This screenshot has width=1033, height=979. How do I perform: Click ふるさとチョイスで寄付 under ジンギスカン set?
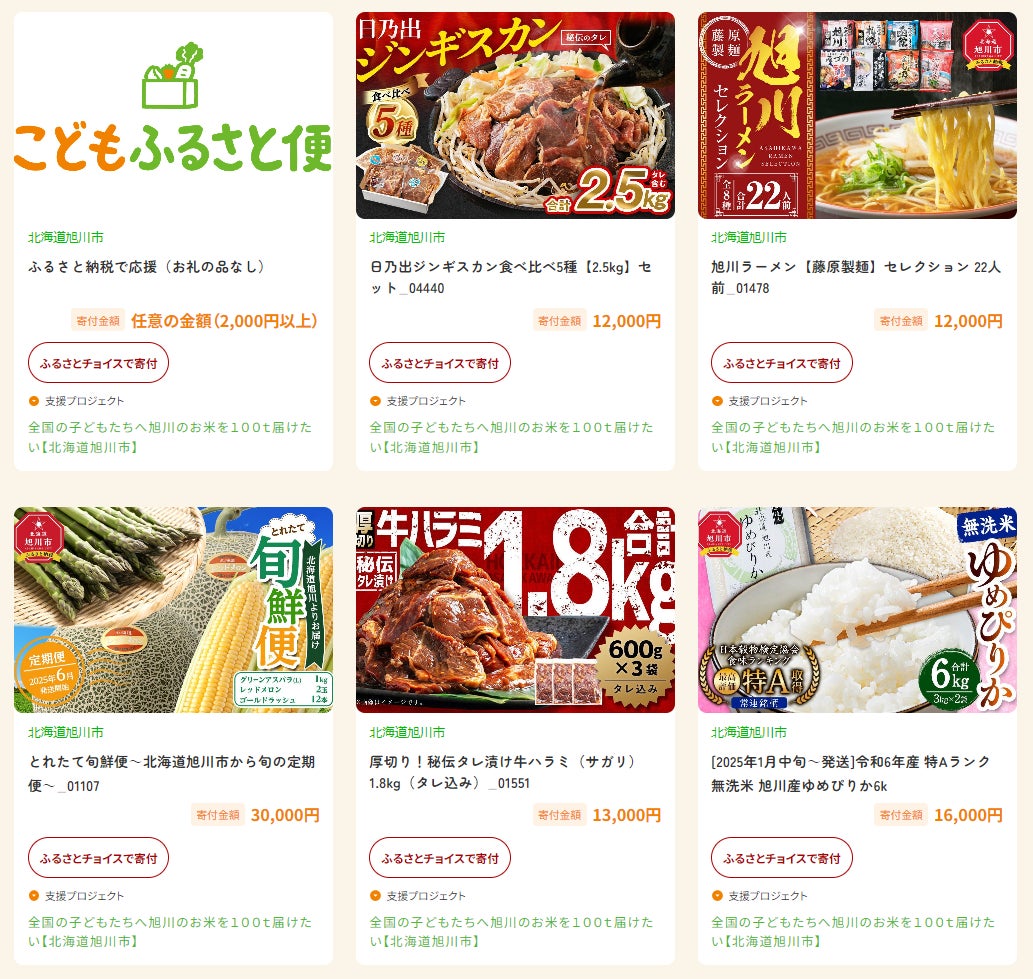click(440, 363)
